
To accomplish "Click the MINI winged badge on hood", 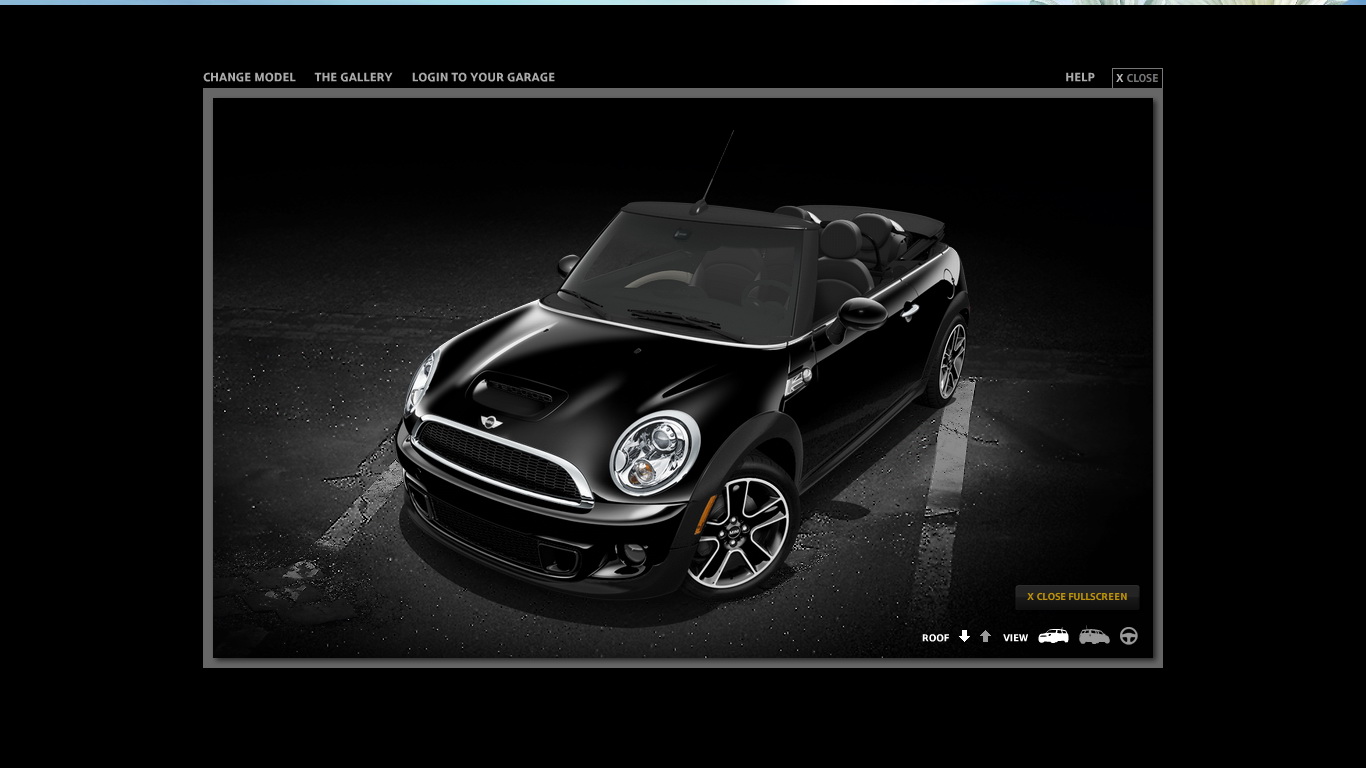I will click(491, 422).
